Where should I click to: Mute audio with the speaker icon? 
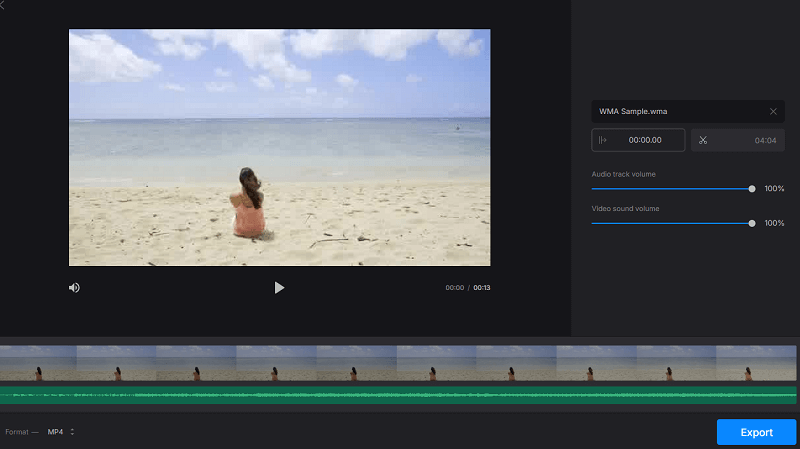[74, 288]
